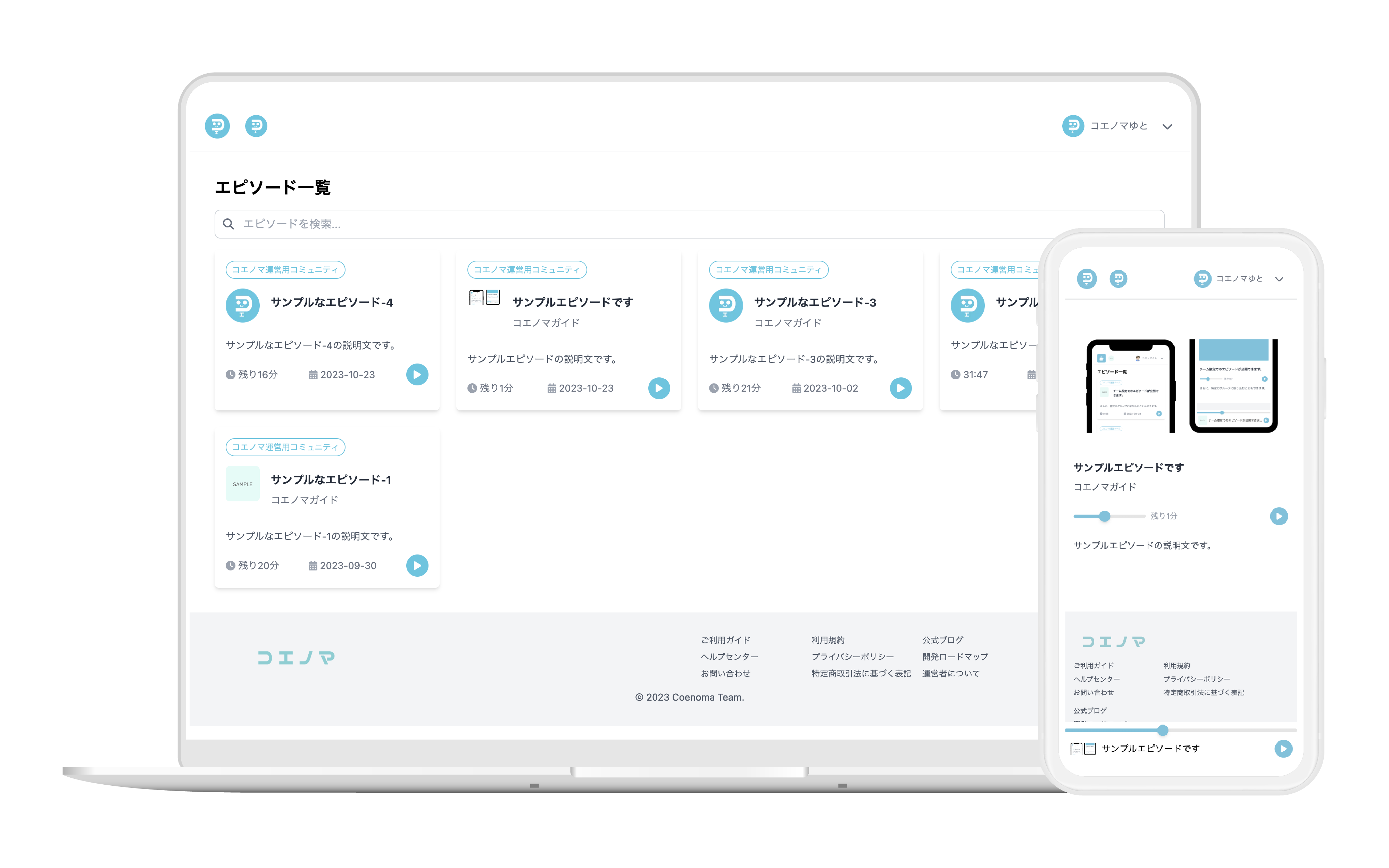Click the clock icon showing 残り16分 on エピソード-4
Screen dimensions: 1389x868
[x=230, y=374]
